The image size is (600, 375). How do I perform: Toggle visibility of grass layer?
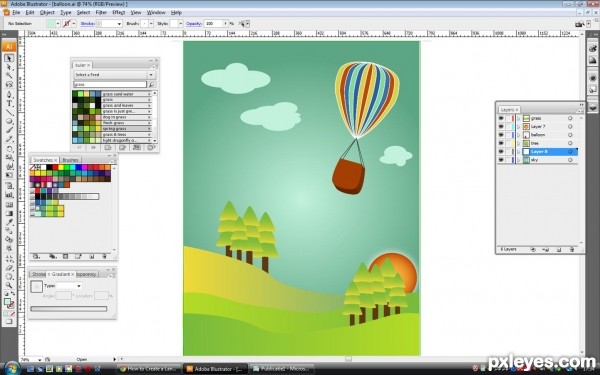click(501, 118)
